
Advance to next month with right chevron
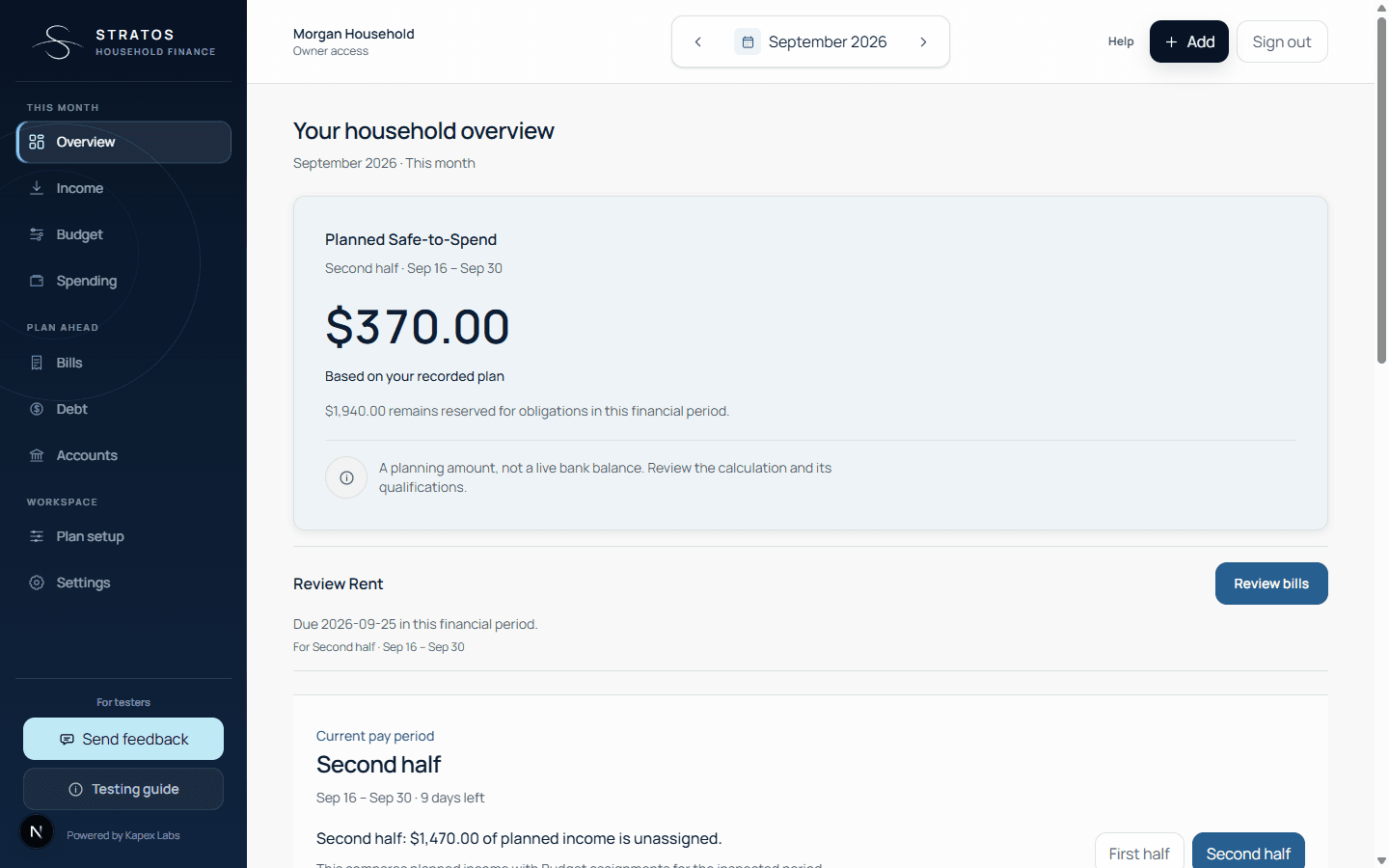click(x=923, y=41)
